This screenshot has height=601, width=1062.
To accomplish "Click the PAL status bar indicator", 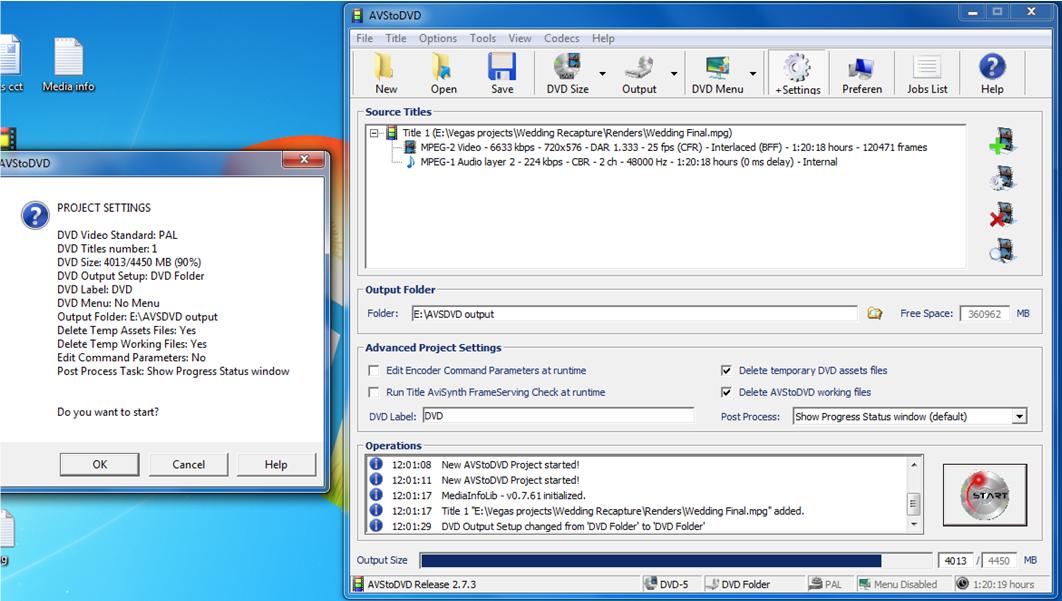I will (x=826, y=584).
